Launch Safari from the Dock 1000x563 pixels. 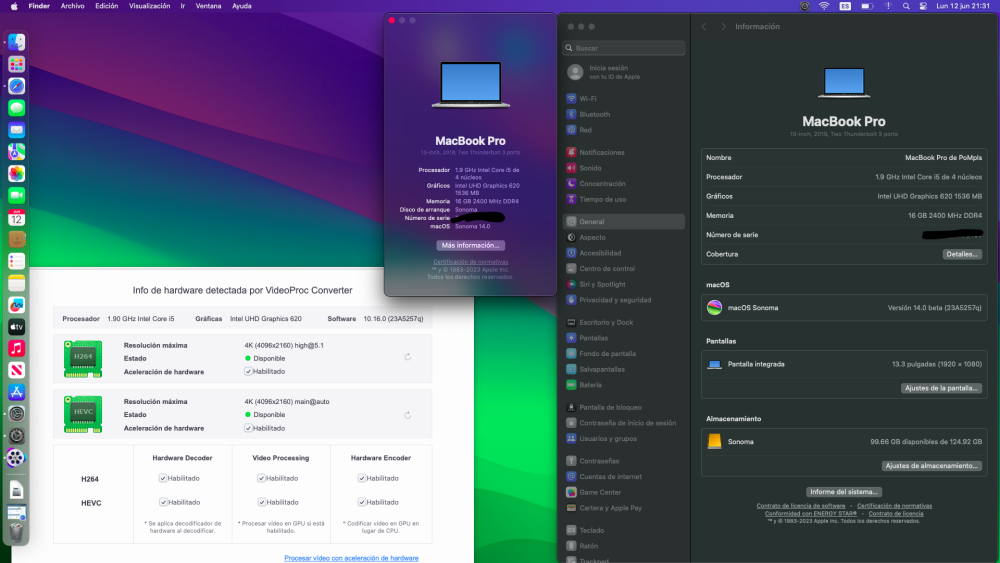[17, 86]
